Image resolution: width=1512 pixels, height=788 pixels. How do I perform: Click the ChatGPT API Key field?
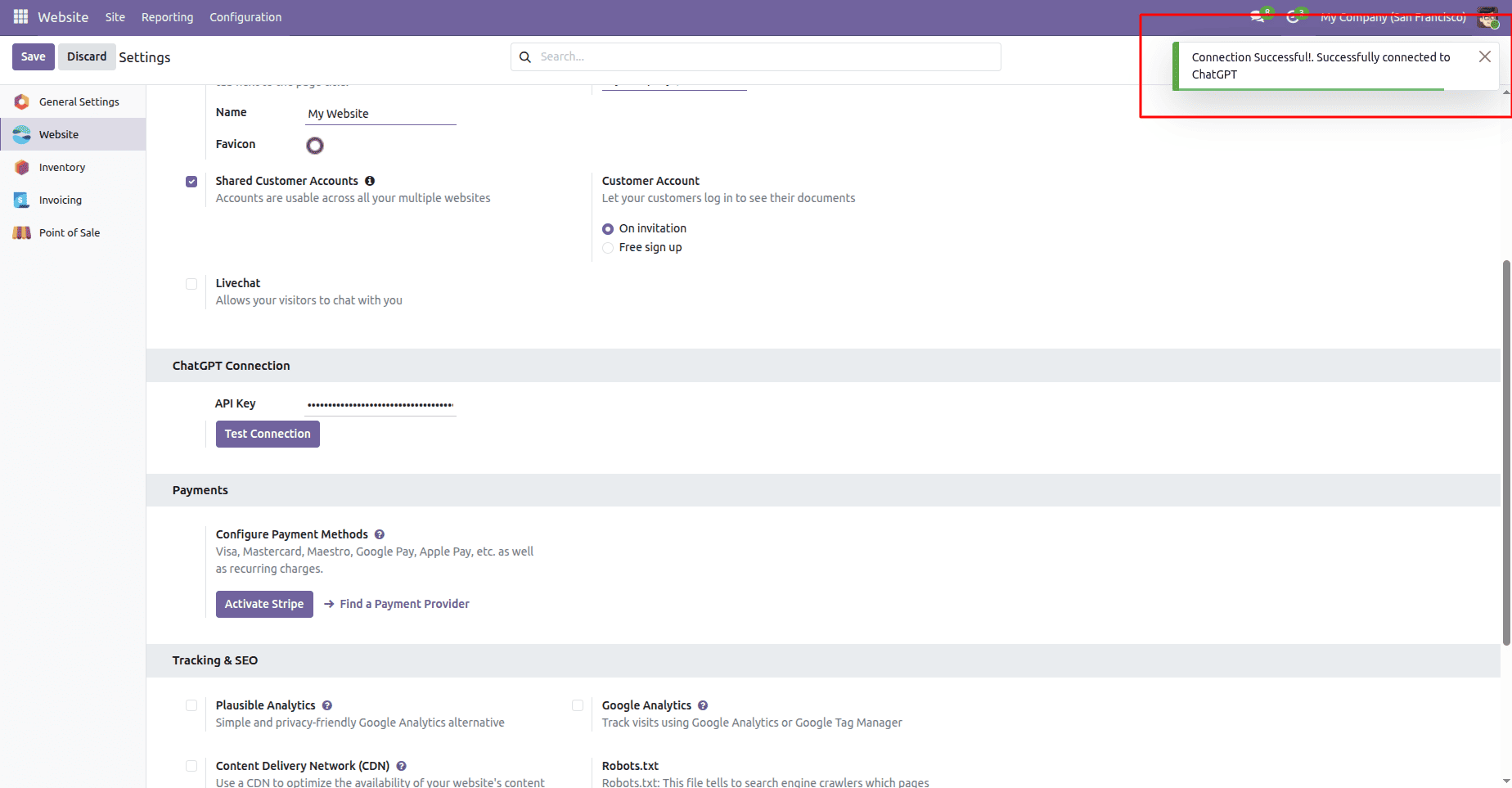[380, 404]
